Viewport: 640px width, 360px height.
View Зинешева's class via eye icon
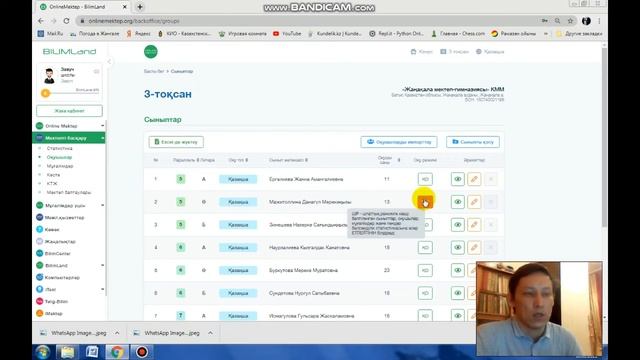[458, 225]
